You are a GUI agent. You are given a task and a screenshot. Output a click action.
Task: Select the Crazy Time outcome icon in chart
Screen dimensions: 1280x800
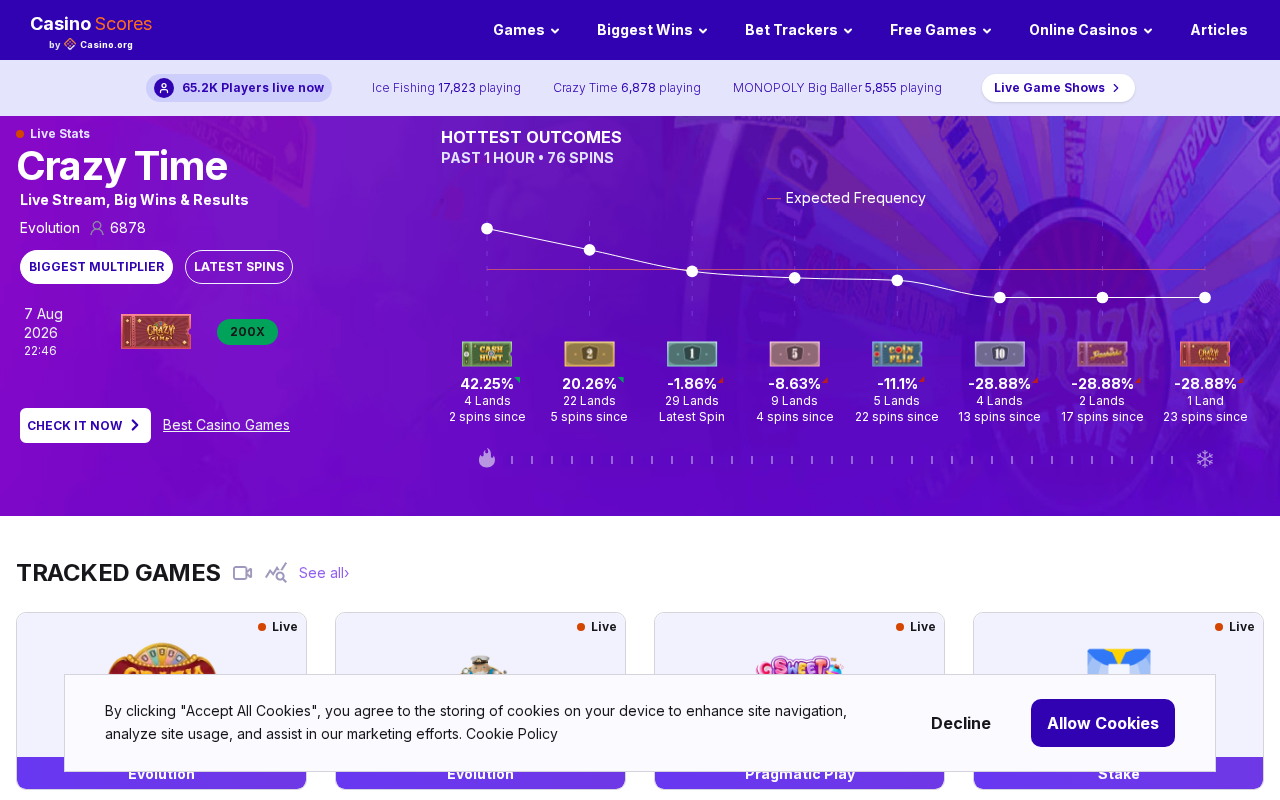pyautogui.click(x=1205, y=354)
